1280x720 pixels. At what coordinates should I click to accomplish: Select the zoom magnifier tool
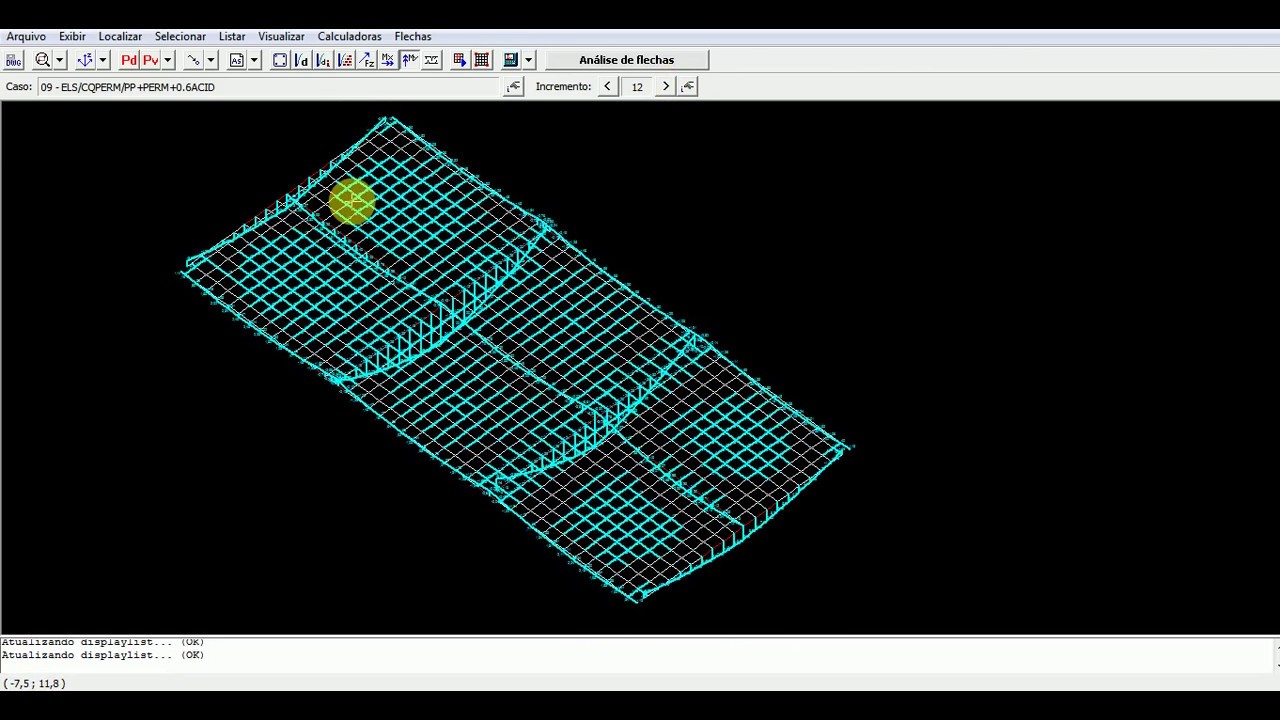[x=42, y=60]
